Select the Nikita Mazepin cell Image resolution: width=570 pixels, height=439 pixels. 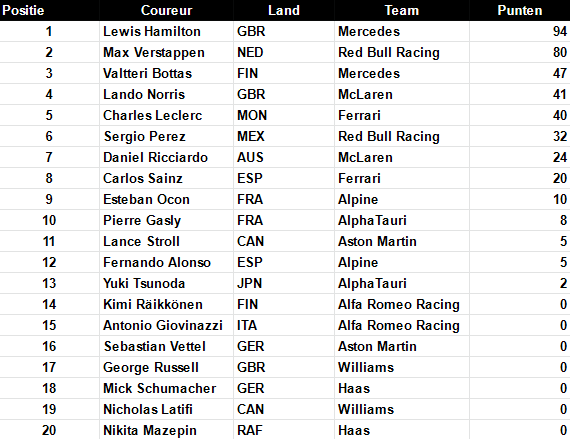click(166, 430)
